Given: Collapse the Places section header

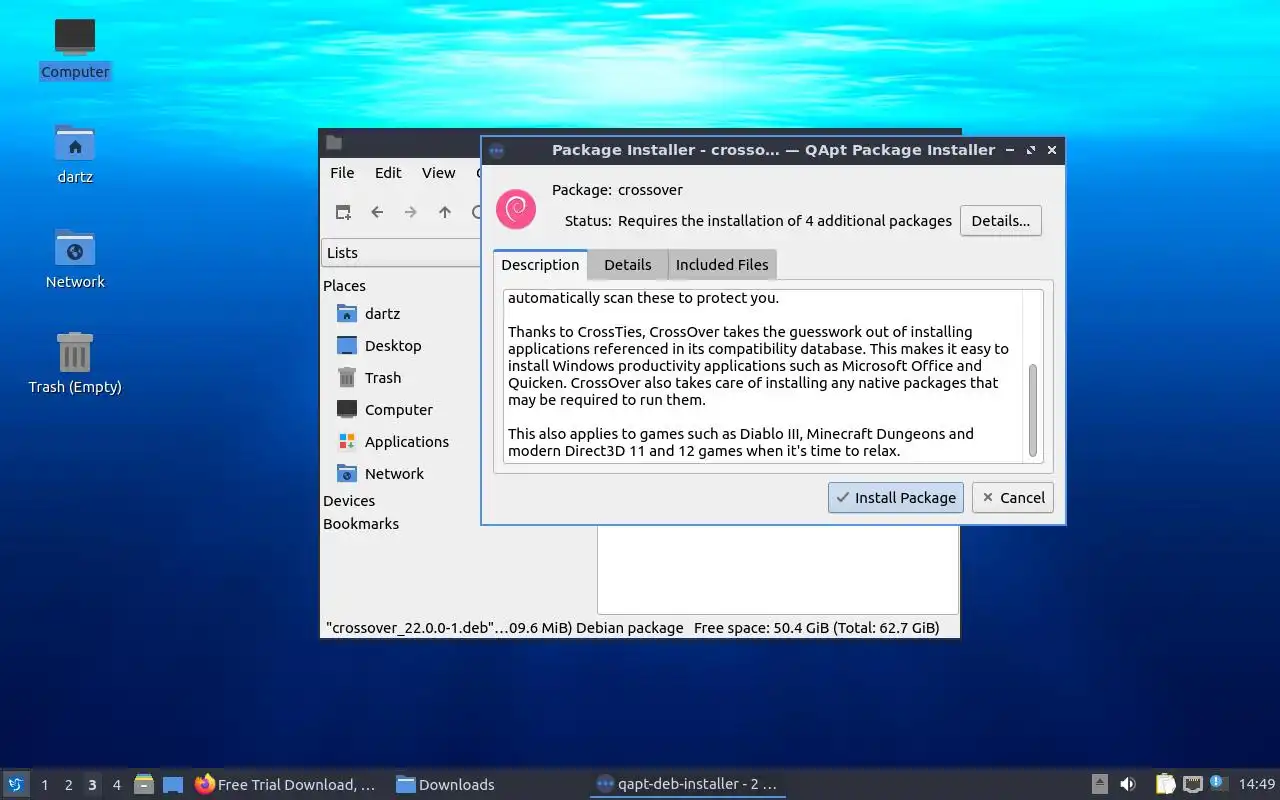Looking at the screenshot, I should [x=344, y=286].
